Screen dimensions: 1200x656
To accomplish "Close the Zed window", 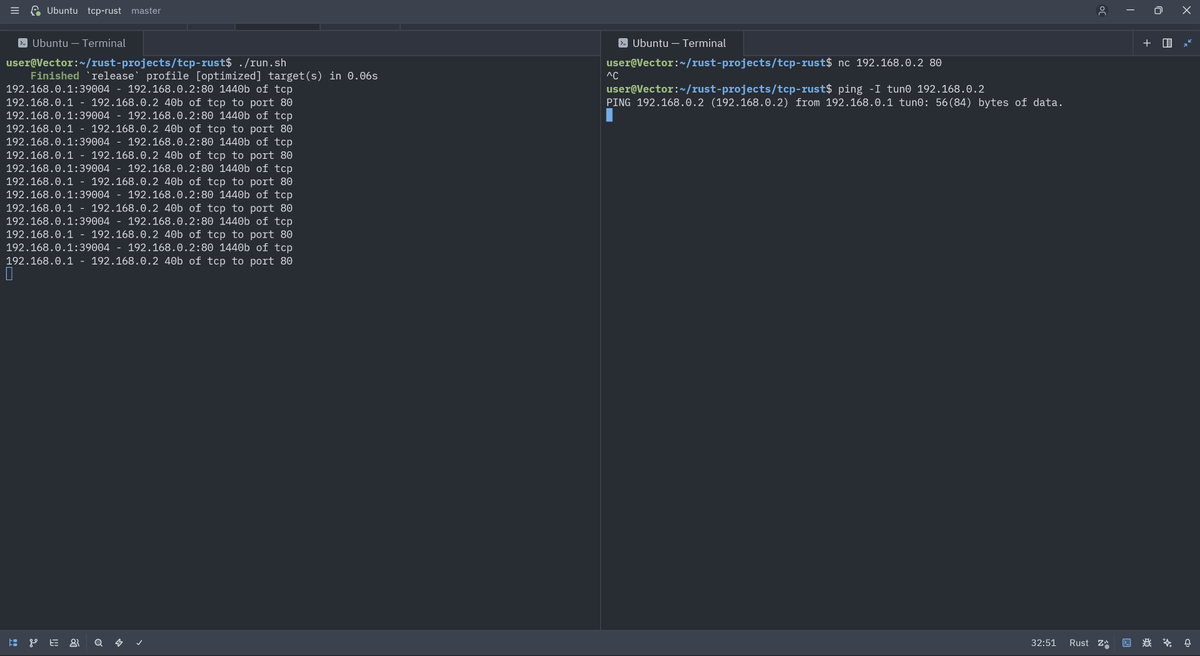I will pyautogui.click(x=1186, y=10).
